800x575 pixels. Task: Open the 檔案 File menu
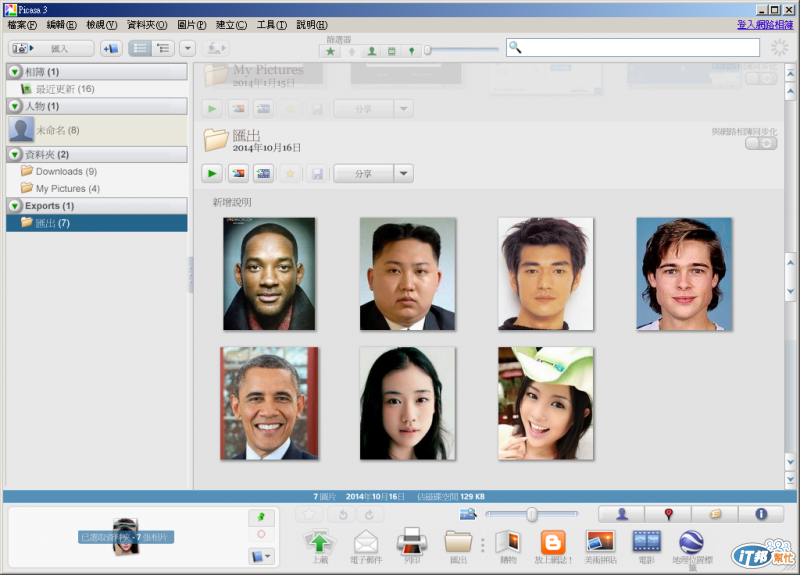[x=22, y=24]
